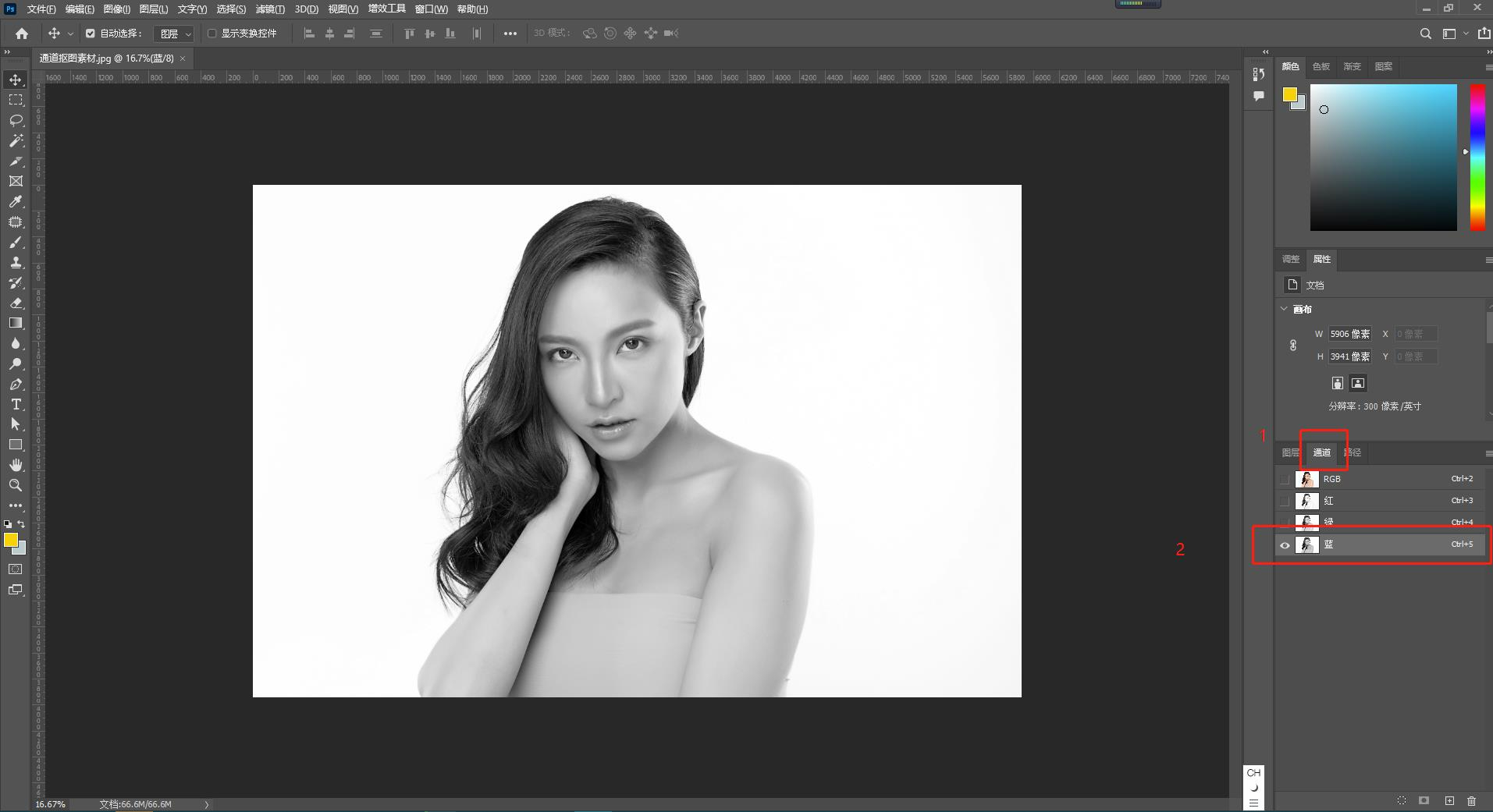Select the Eyedropper tool
The width and height of the screenshot is (1493, 812).
point(16,202)
